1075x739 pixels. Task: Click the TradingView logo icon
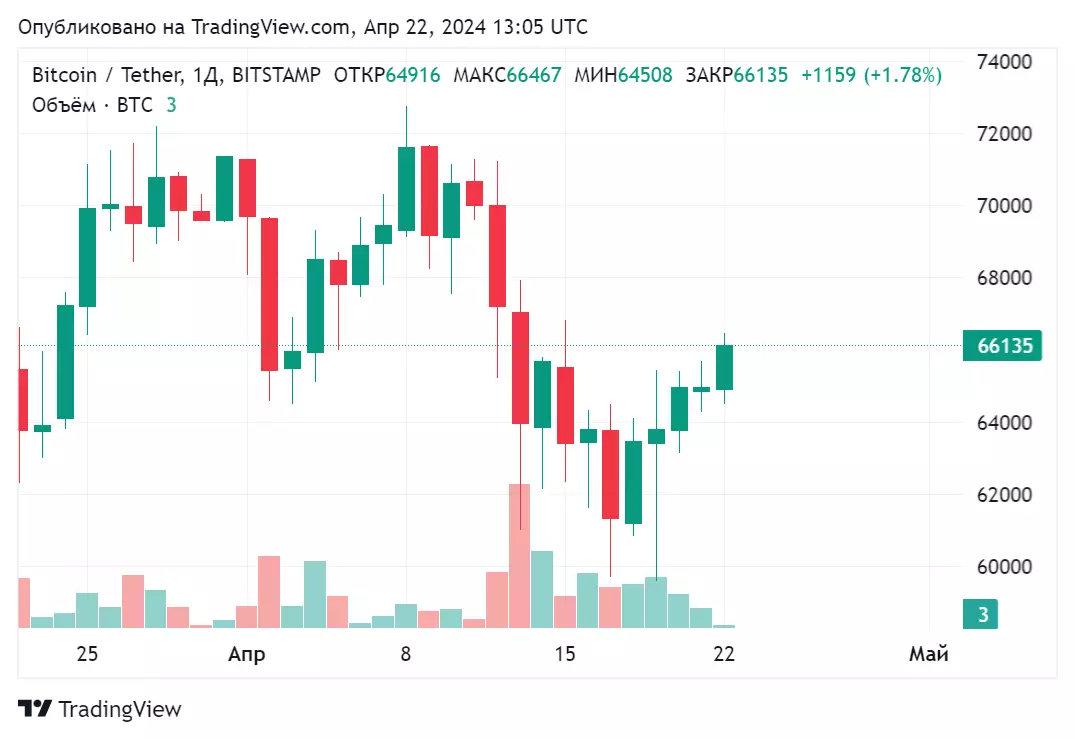coord(35,709)
